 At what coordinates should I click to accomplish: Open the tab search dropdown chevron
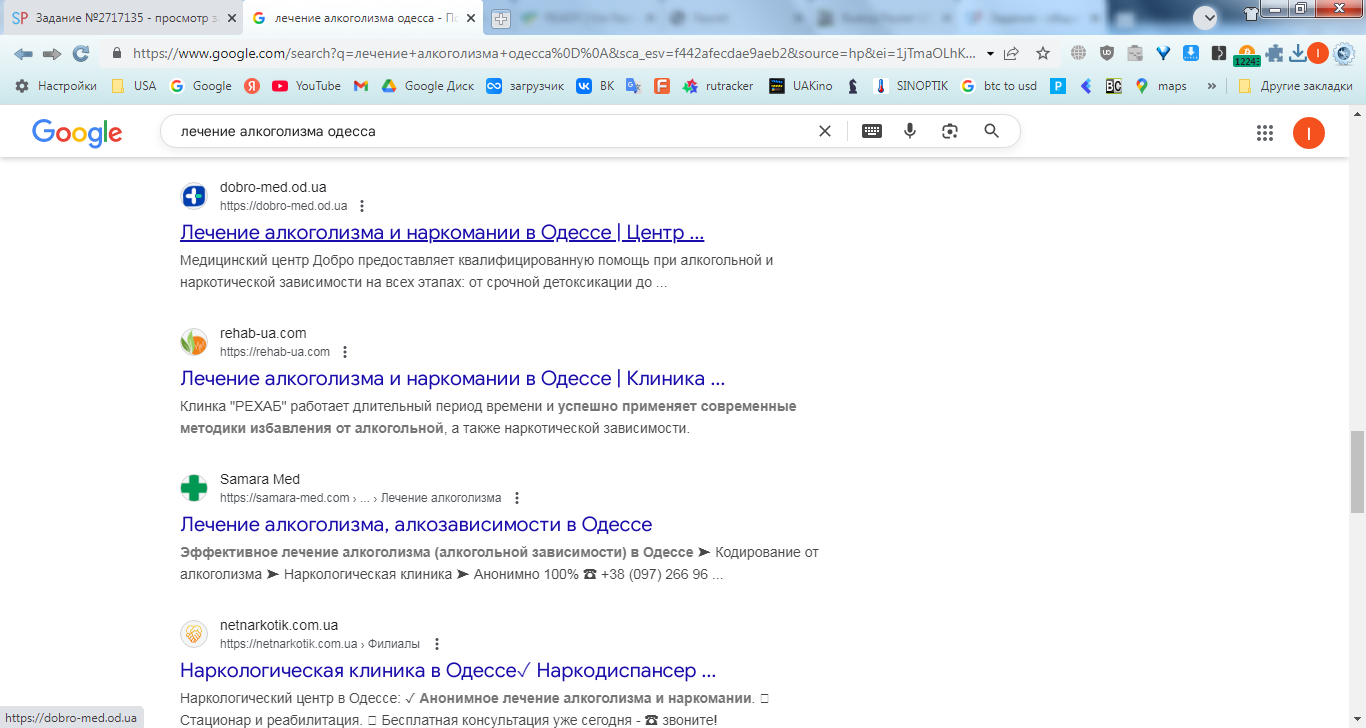pyautogui.click(x=1206, y=18)
